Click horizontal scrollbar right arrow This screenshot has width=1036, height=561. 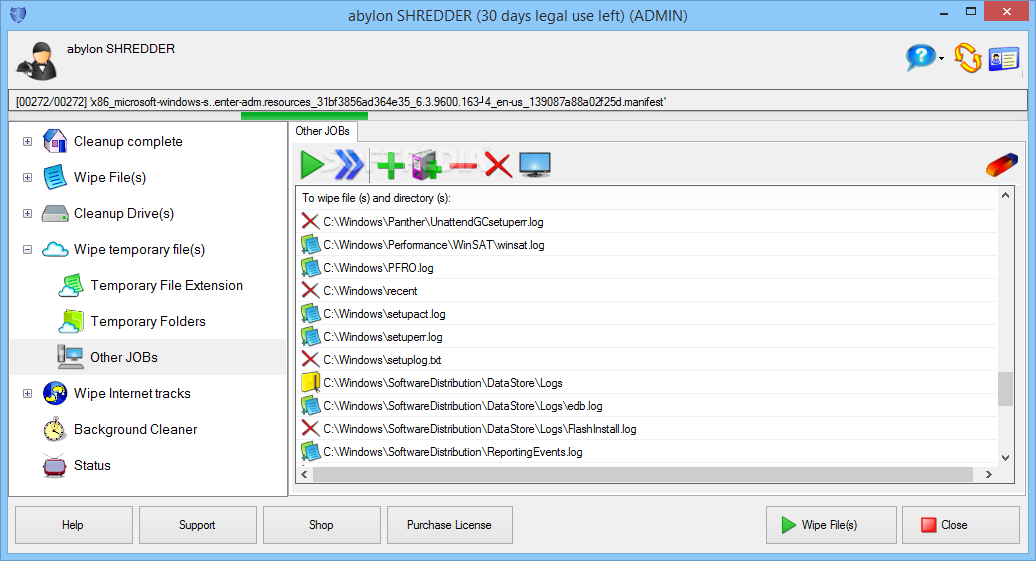pyautogui.click(x=988, y=474)
